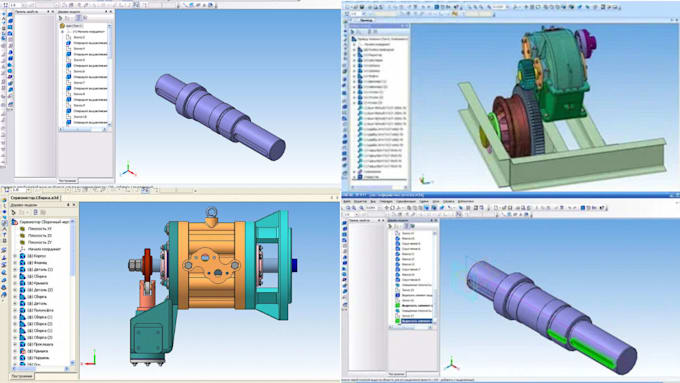Select the Начало координат origin icon
Viewport: 680px width, 383px height.
(x=22, y=249)
